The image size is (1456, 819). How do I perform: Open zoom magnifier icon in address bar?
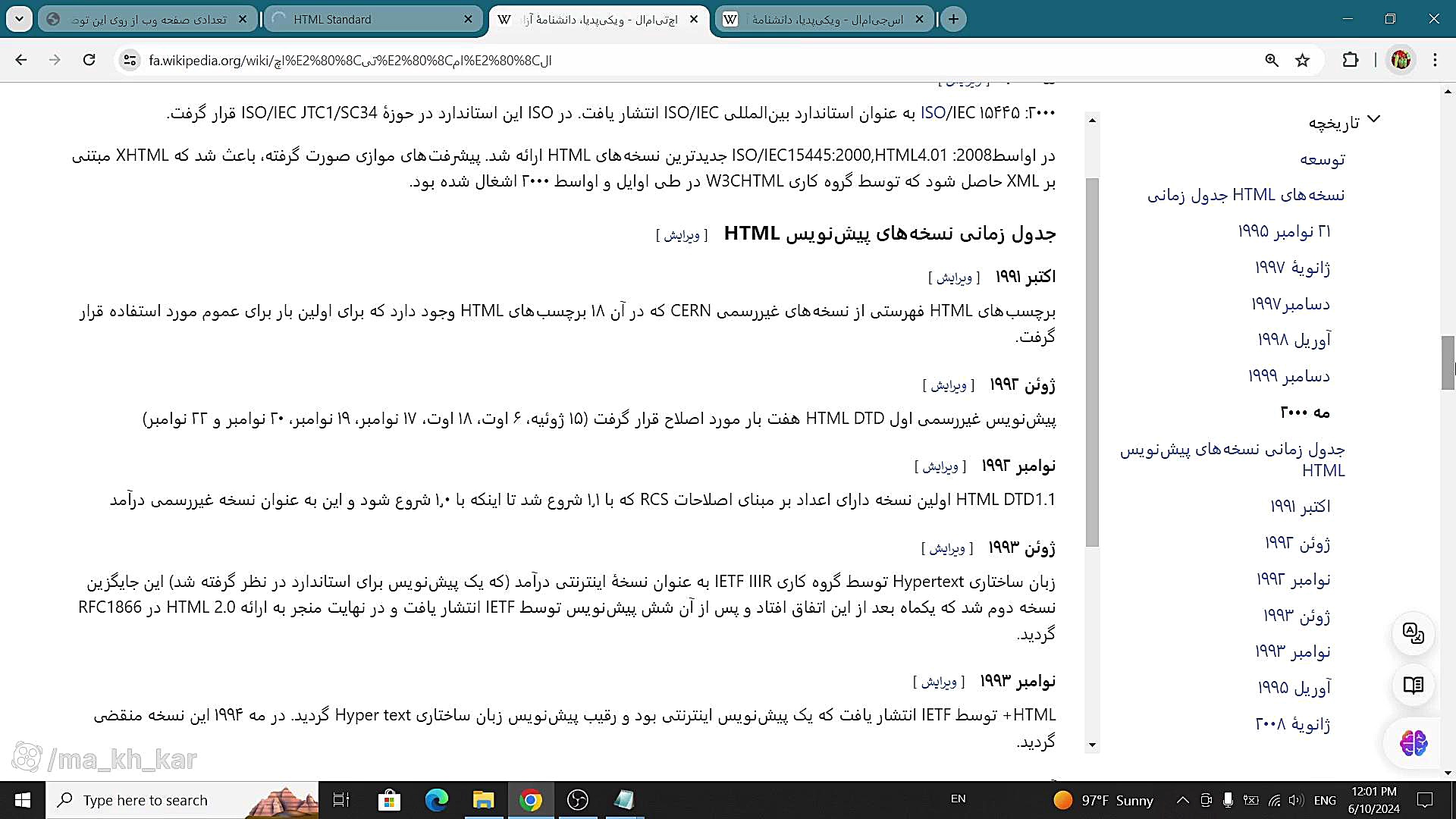(1272, 60)
